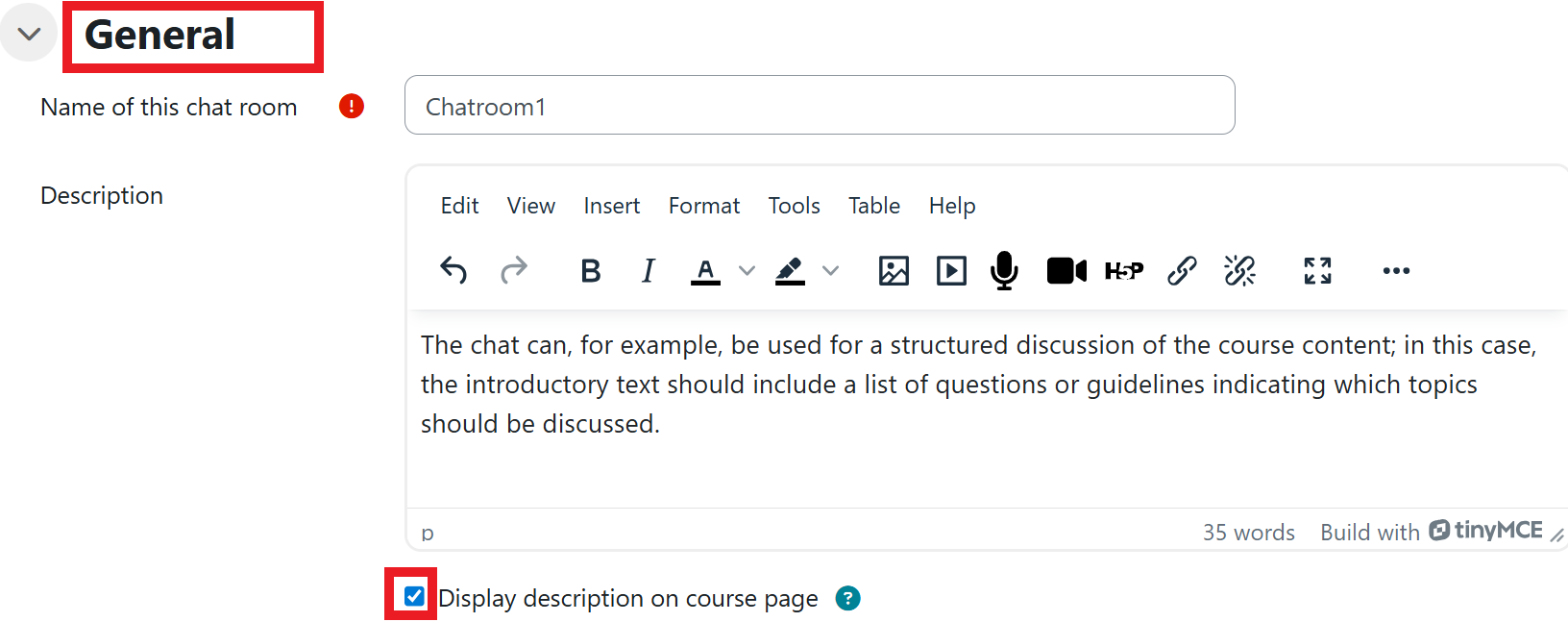The image size is (1568, 622).
Task: Insert an image into the description
Action: (x=894, y=271)
